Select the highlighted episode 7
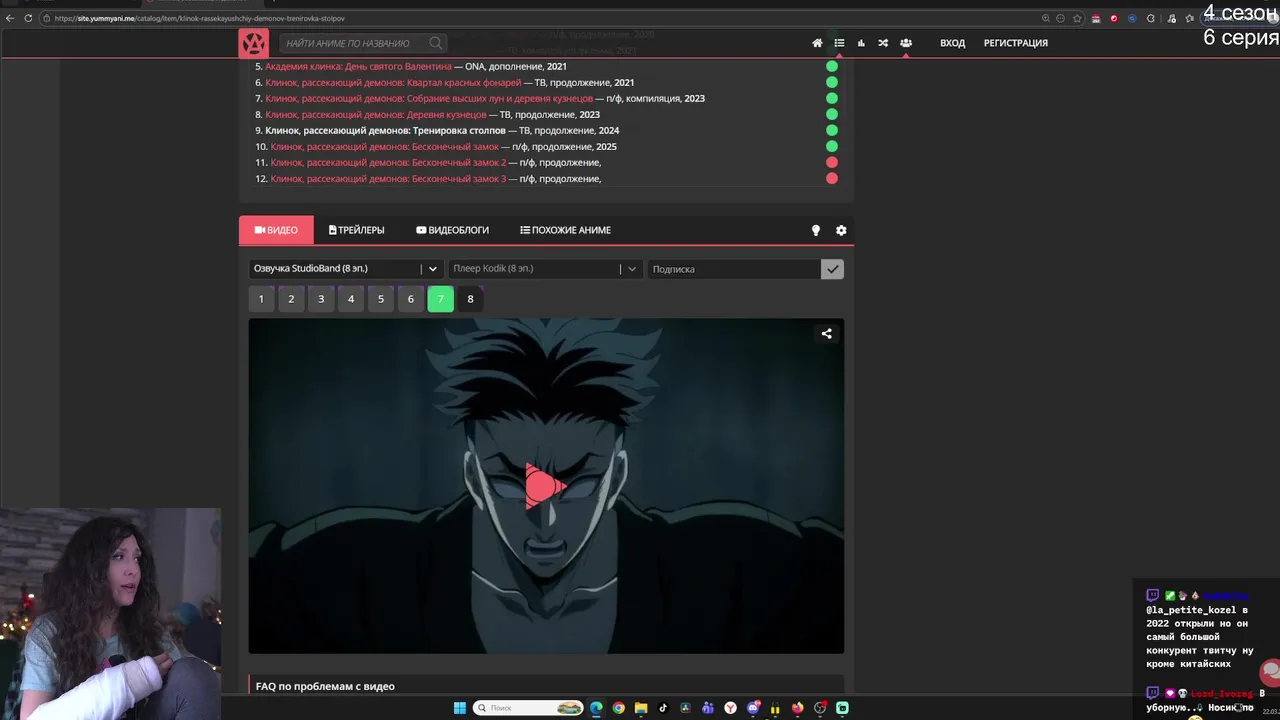The image size is (1280, 720). (x=441, y=299)
